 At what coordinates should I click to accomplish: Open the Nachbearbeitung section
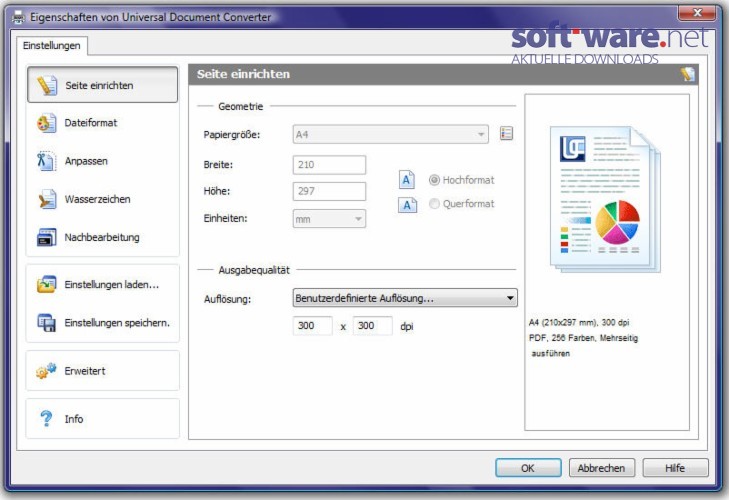click(x=102, y=237)
